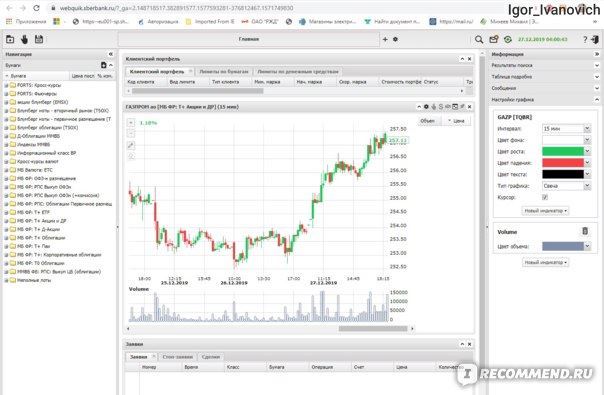This screenshot has height=395, width=604.
Task: Pick the red Цвет падения swatch
Action: click(x=563, y=163)
